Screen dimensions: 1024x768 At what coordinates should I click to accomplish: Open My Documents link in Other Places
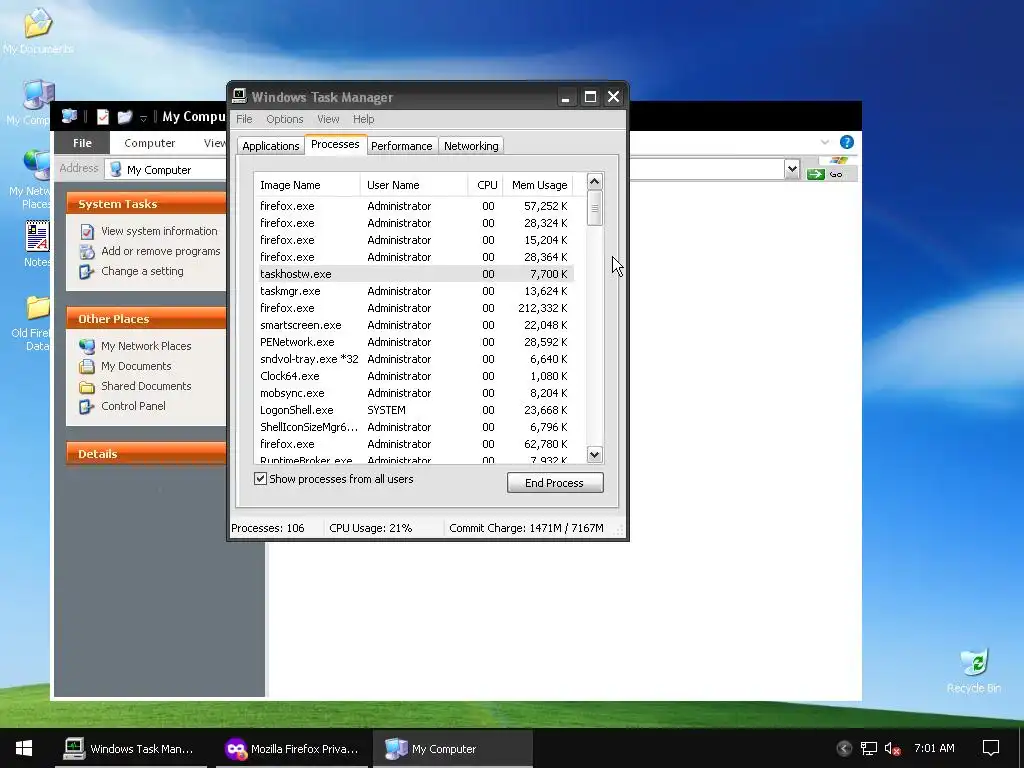pyautogui.click(x=136, y=366)
